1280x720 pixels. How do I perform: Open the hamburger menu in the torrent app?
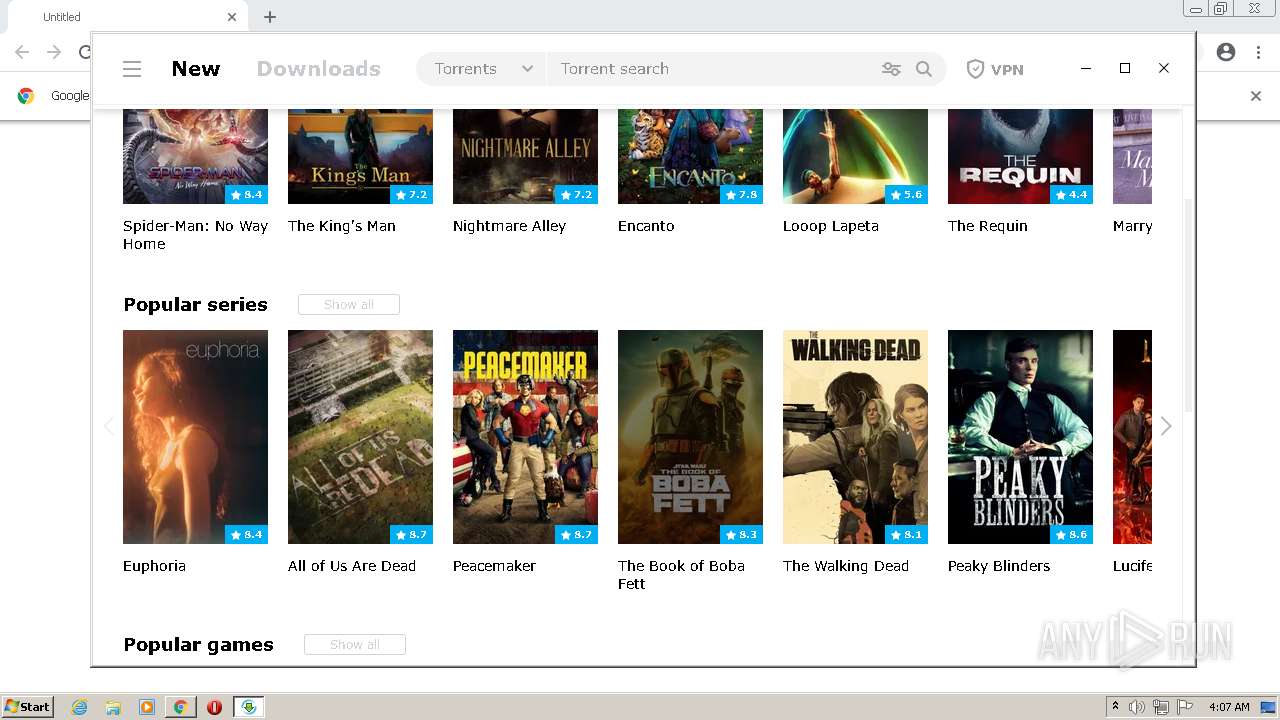coord(132,69)
